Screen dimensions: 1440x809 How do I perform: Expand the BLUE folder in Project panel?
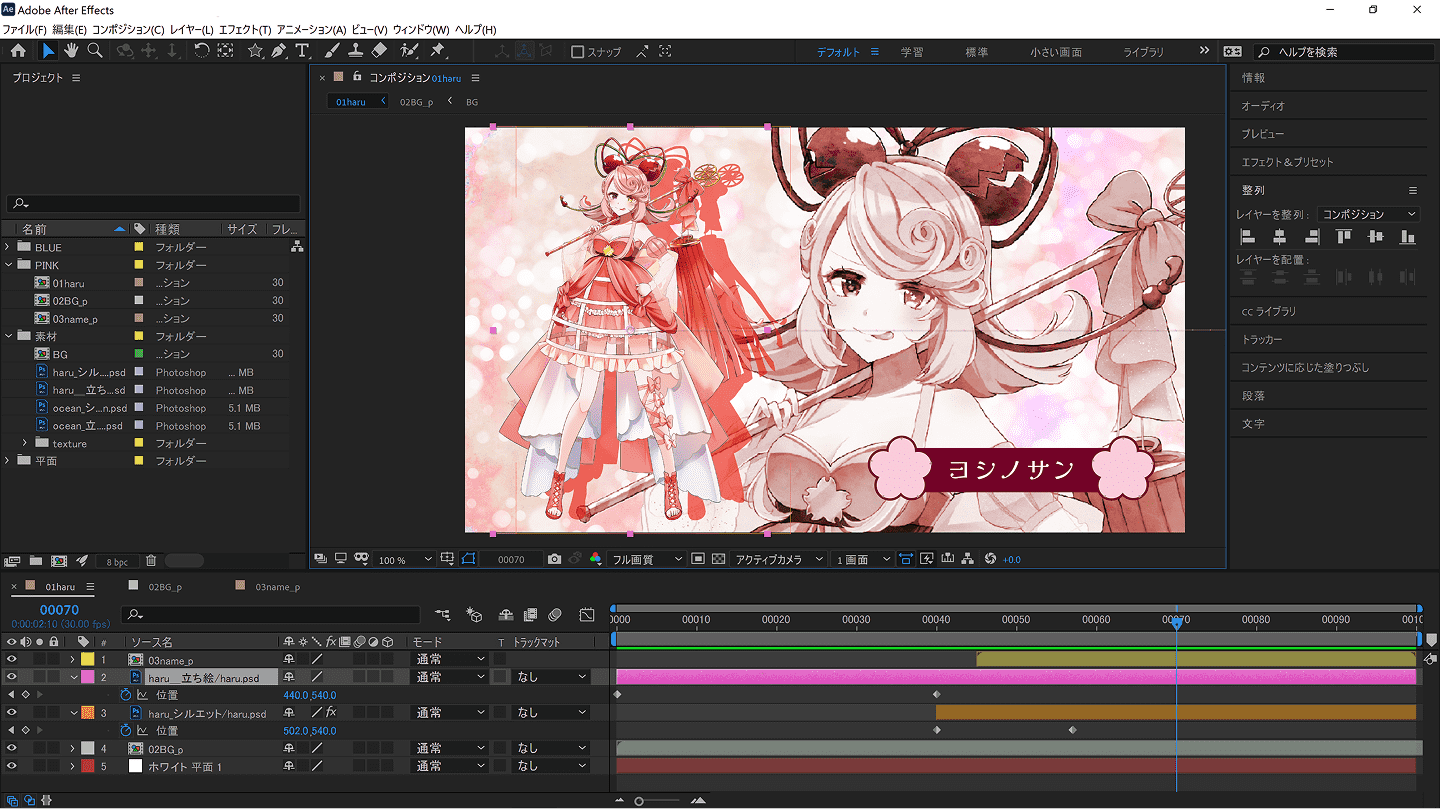click(8, 247)
